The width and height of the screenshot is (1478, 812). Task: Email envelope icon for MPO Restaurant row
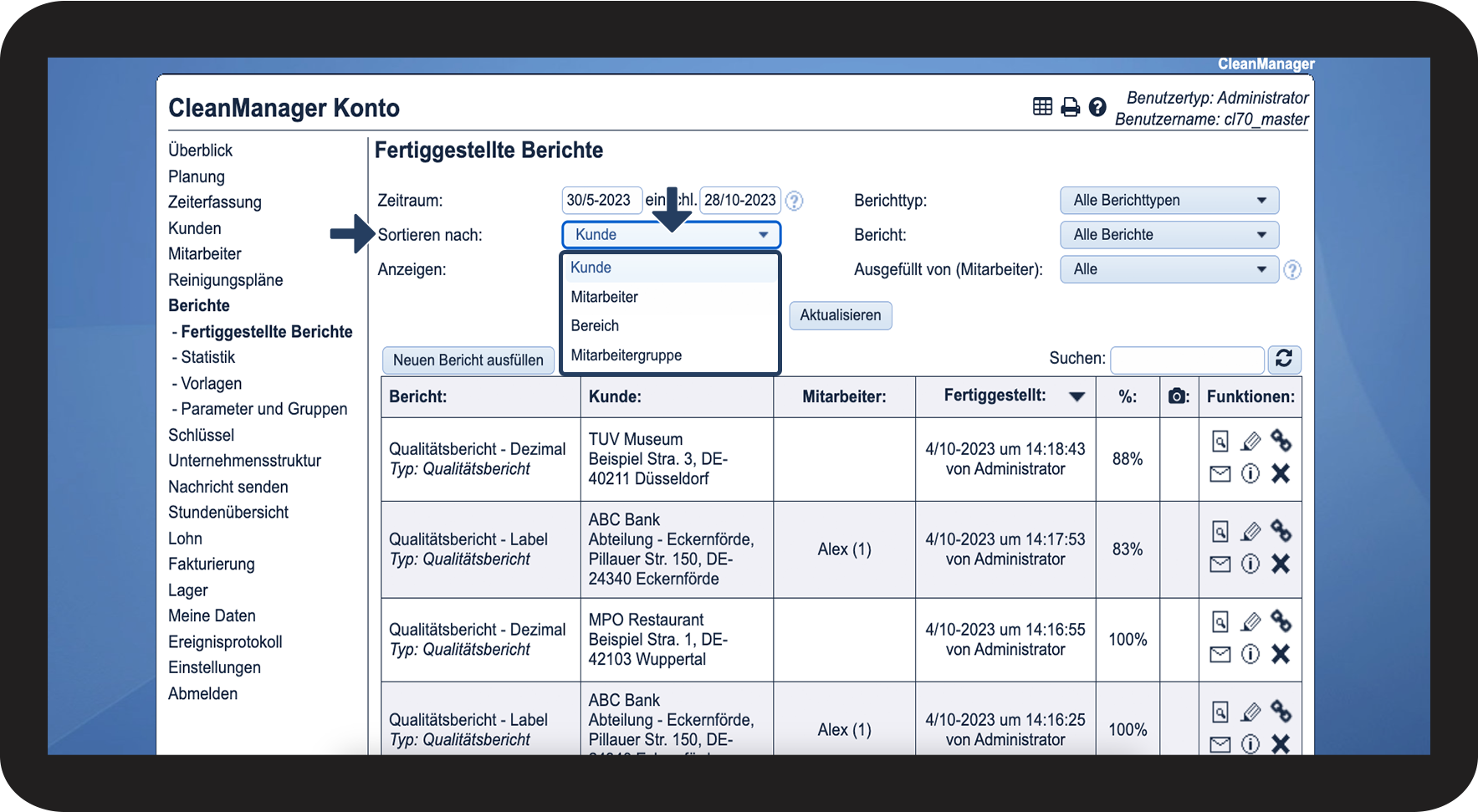(x=1220, y=655)
